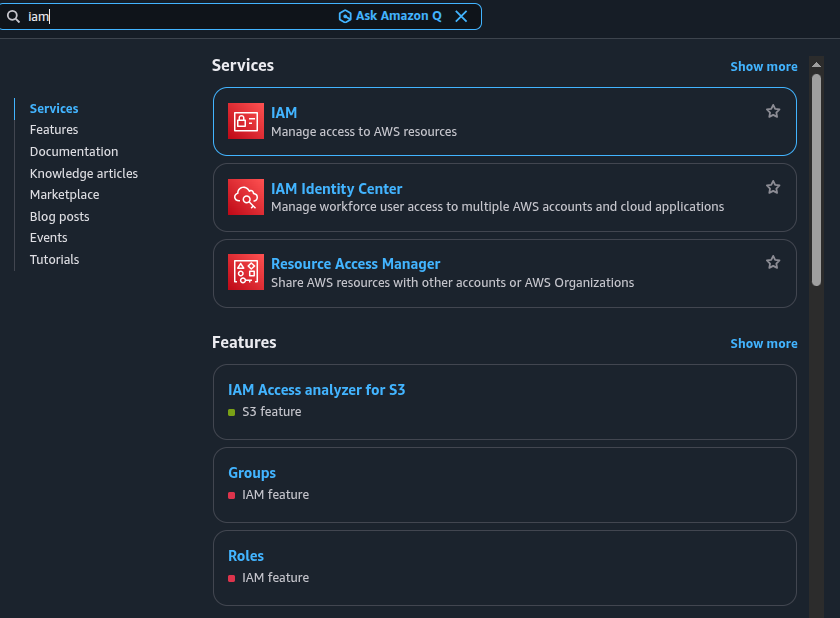Viewport: 840px width, 618px height.
Task: Favorite IAM with its star
Action: coord(773,111)
